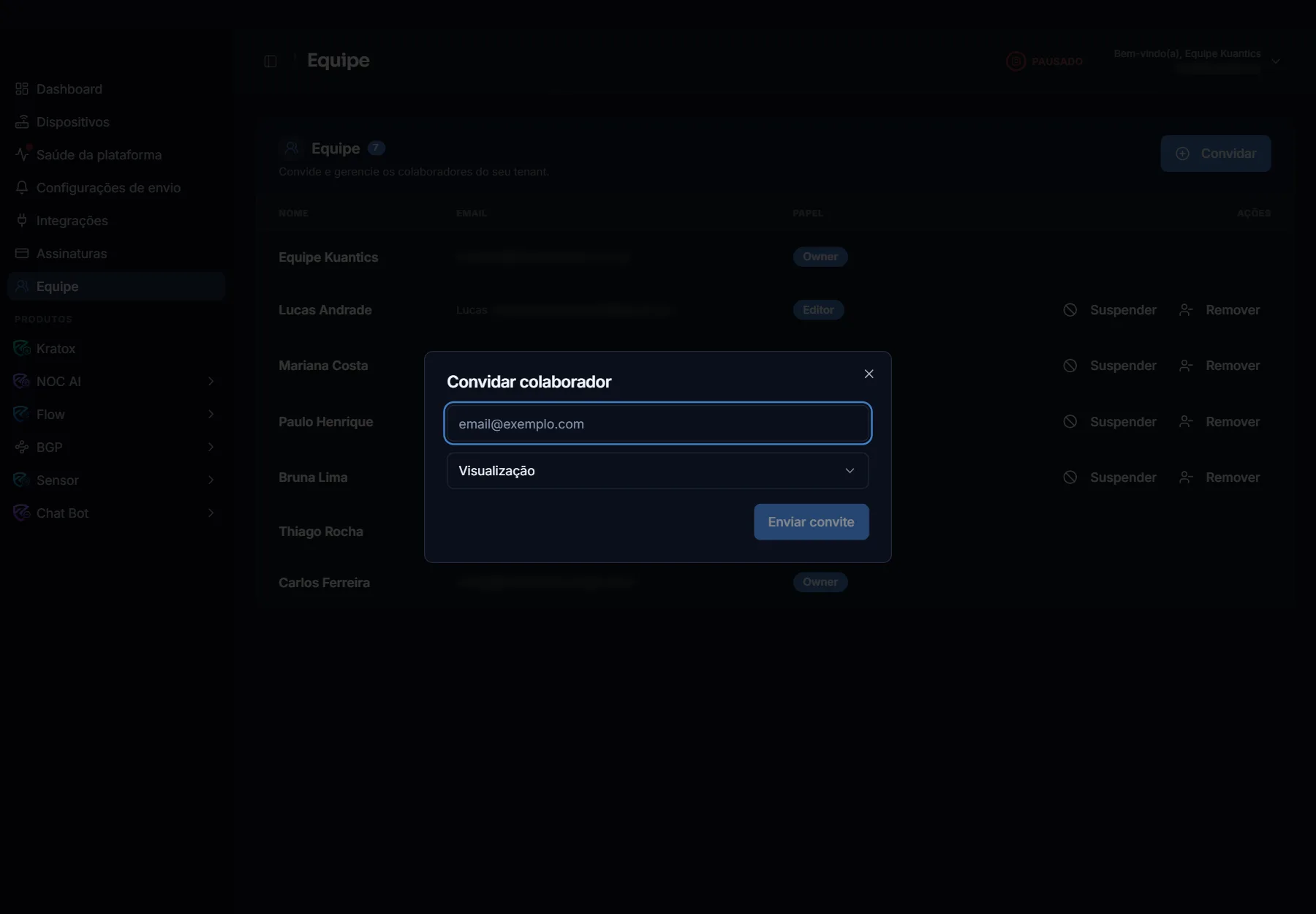Click the Owner badge for Carlos Ferreira
This screenshot has width=1316, height=914.
[820, 582]
